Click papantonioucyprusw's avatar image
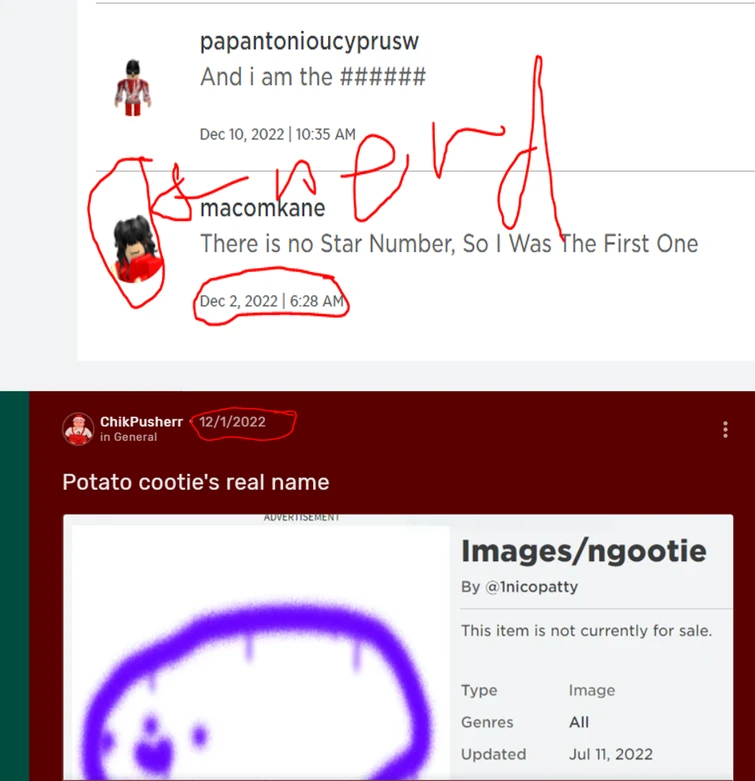 click(133, 88)
